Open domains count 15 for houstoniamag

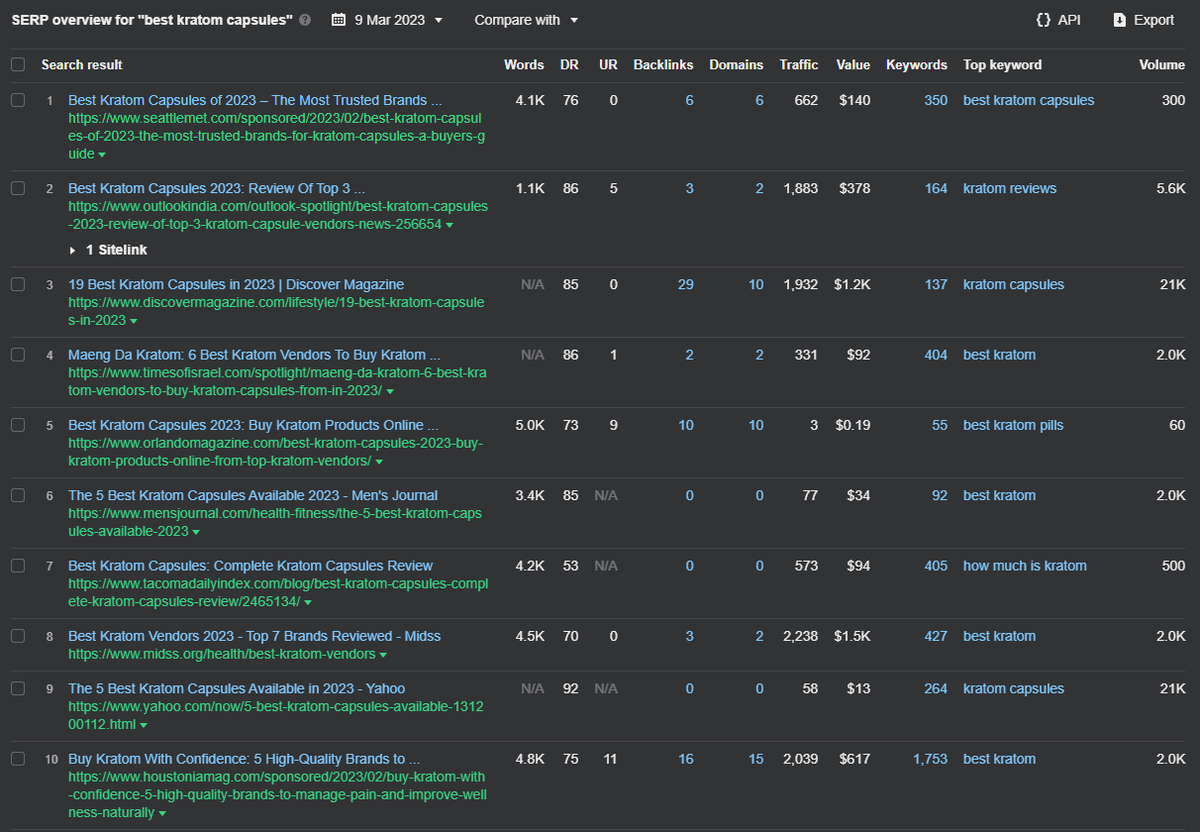pos(756,759)
